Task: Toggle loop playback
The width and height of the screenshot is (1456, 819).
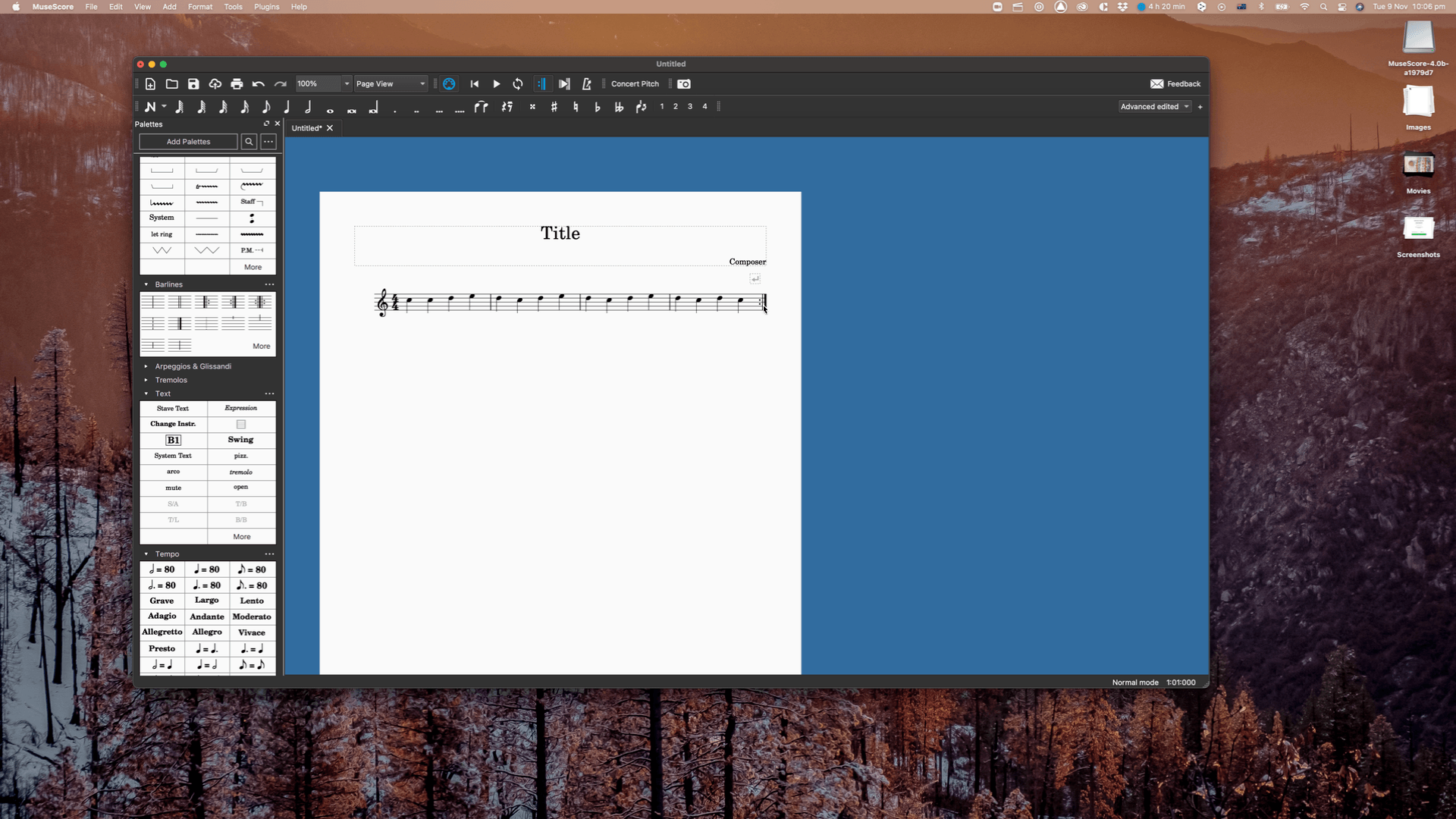Action: (518, 84)
